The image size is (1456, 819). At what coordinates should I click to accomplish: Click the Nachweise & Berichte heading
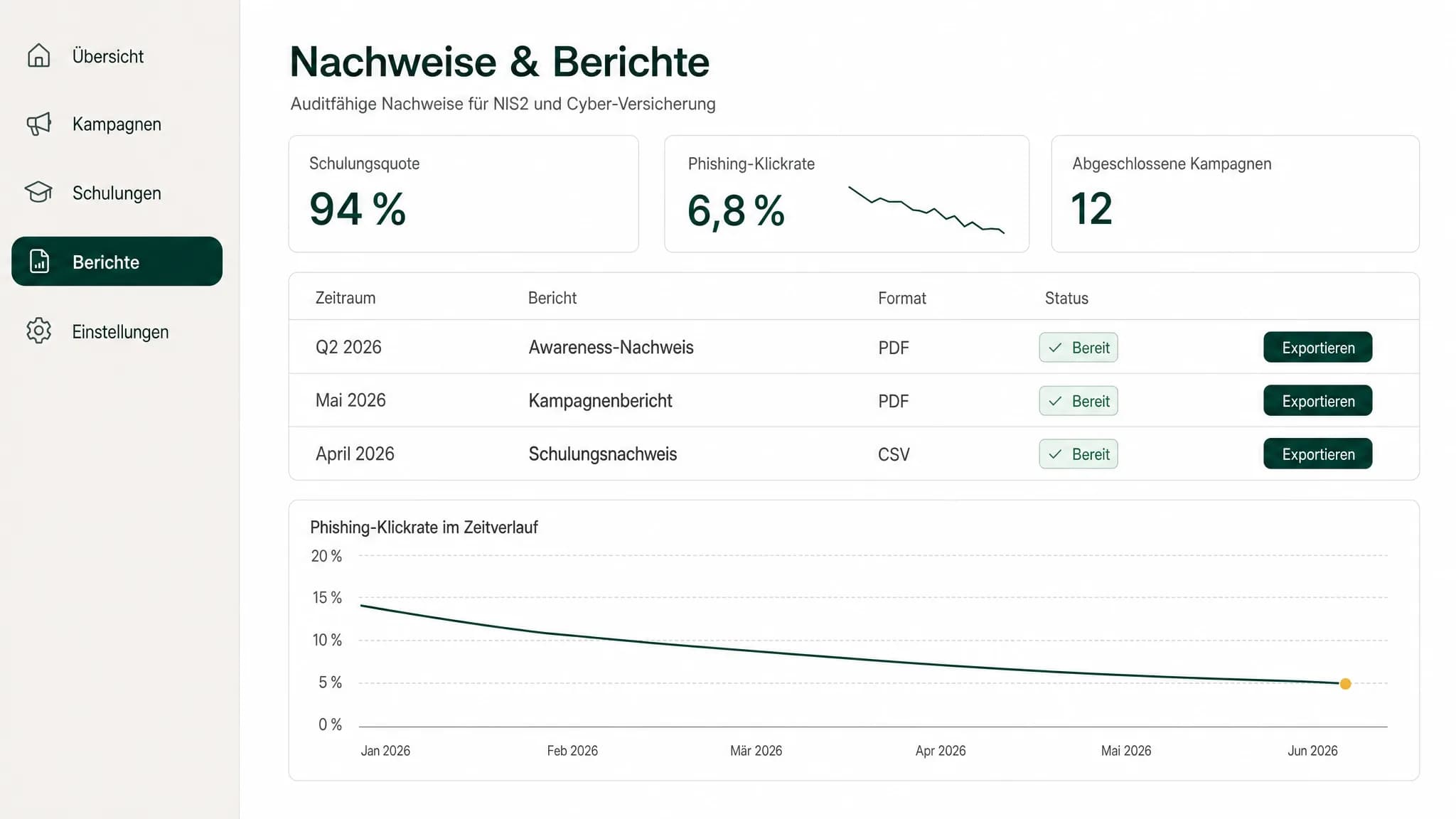499,62
